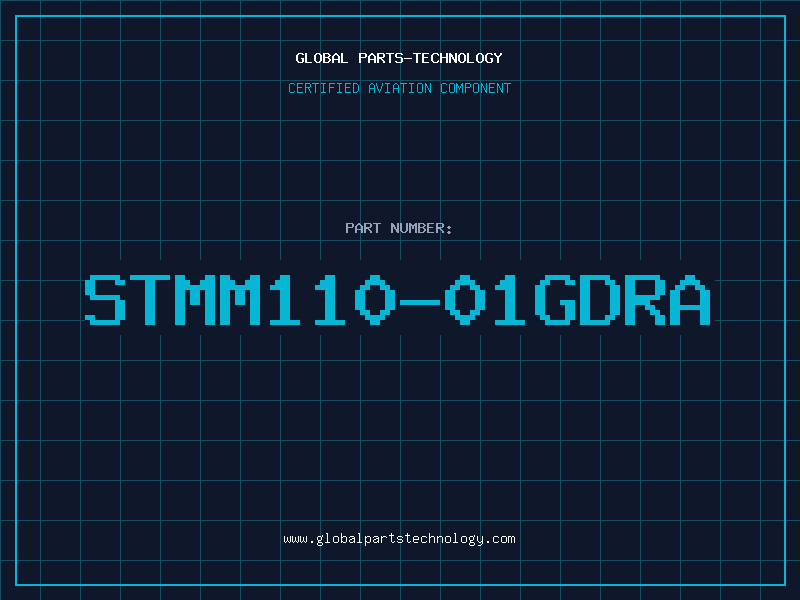
Task: Select the part number STMM110-01GDRA
Action: (x=398, y=300)
